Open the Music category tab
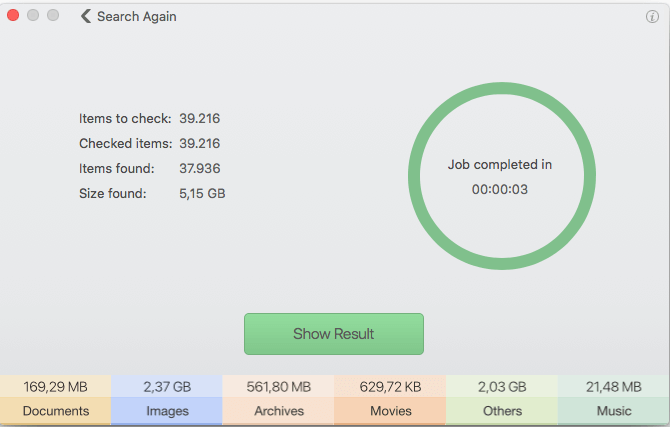Screen dimensions: 670x427 [614, 411]
